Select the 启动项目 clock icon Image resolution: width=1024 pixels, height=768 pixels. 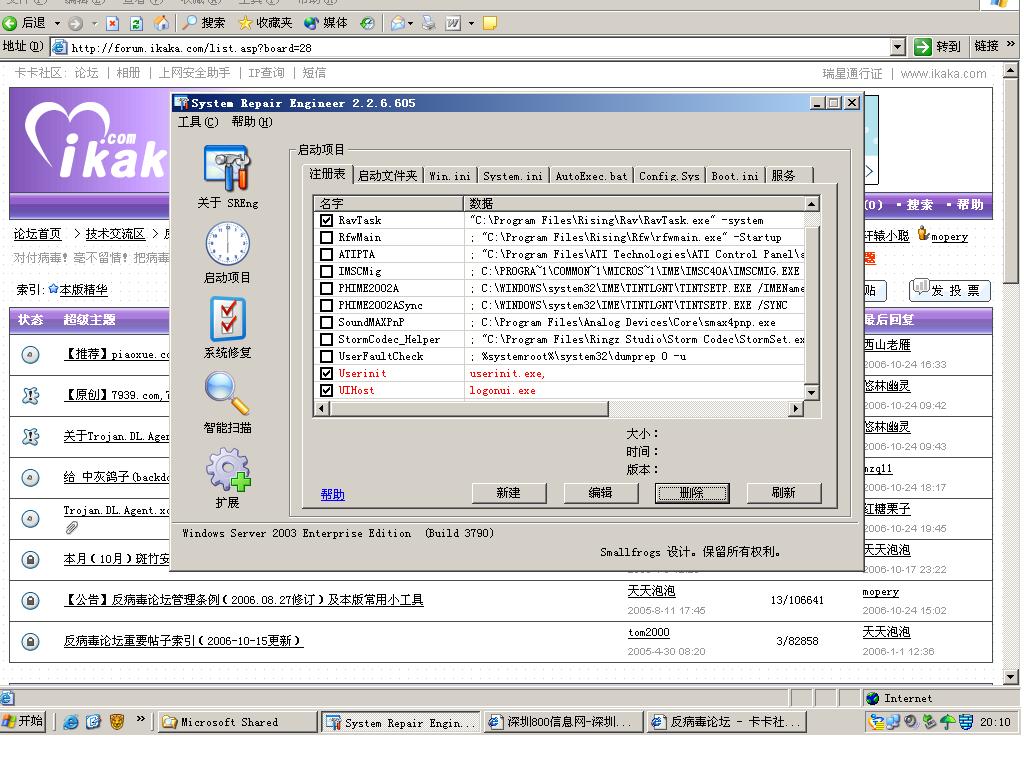click(227, 244)
